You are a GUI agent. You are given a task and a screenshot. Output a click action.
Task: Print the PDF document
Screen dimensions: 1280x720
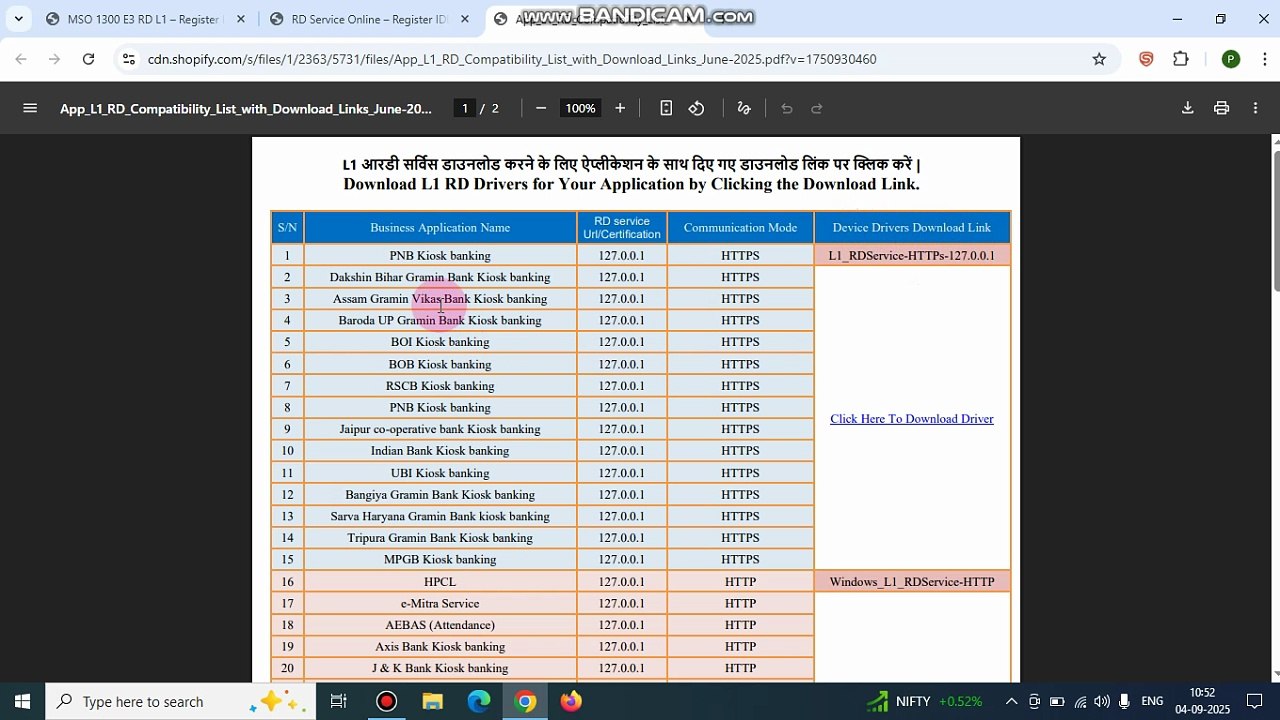pyautogui.click(x=1221, y=108)
